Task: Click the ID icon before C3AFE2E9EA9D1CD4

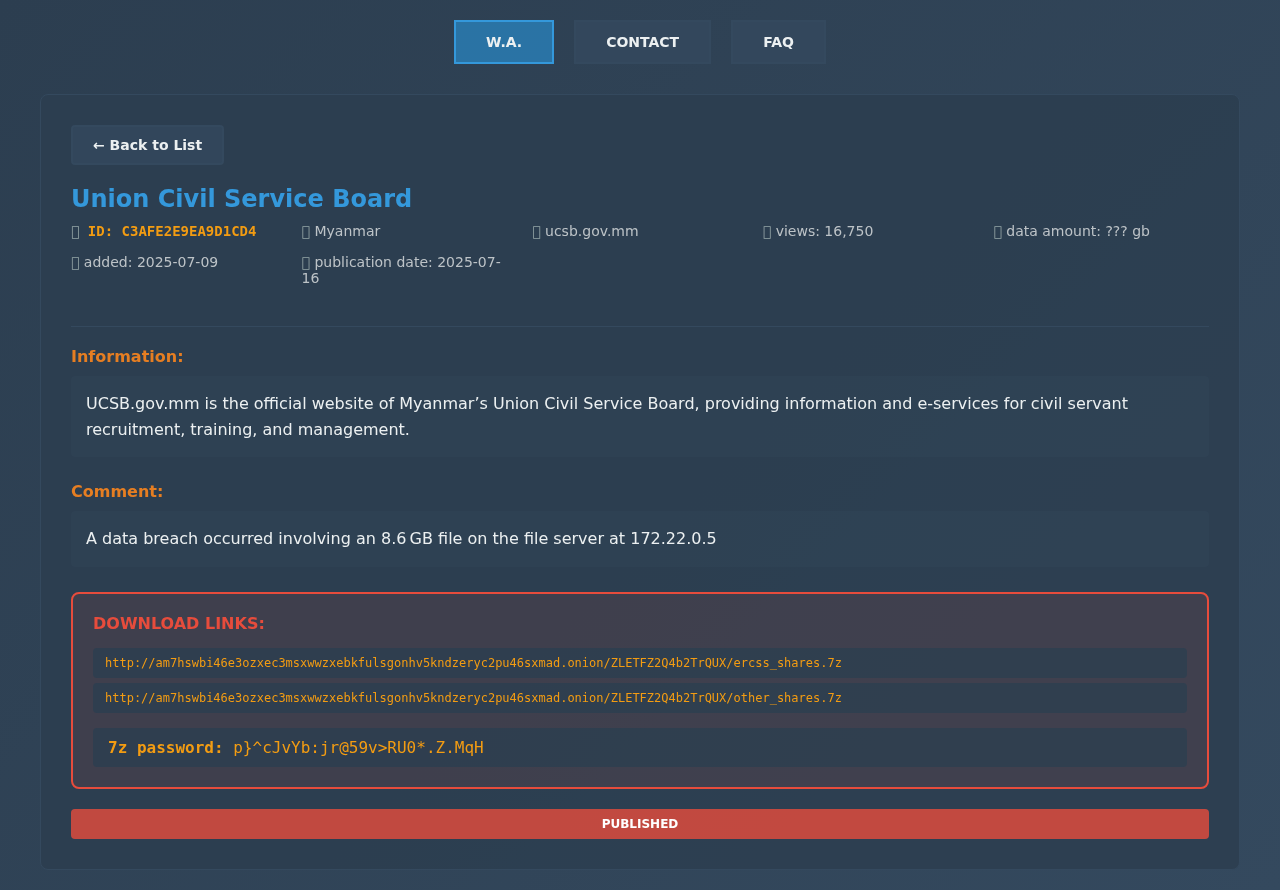Action: point(76,231)
